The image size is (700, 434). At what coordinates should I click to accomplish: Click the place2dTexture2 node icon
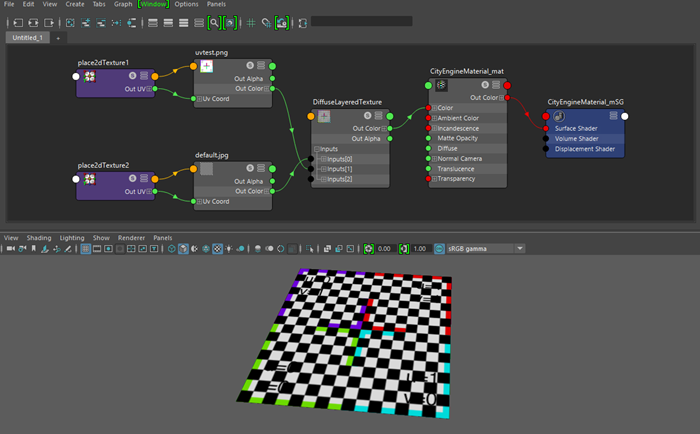point(89,180)
